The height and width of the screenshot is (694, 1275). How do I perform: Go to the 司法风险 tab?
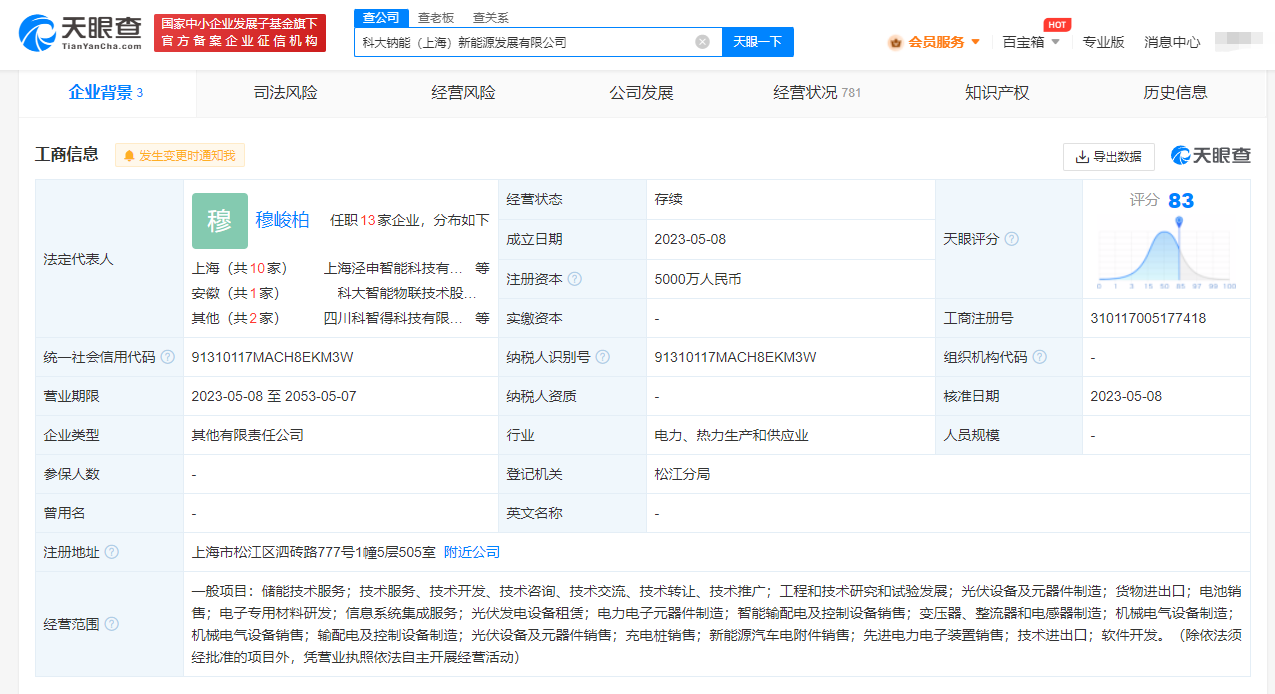[x=285, y=93]
